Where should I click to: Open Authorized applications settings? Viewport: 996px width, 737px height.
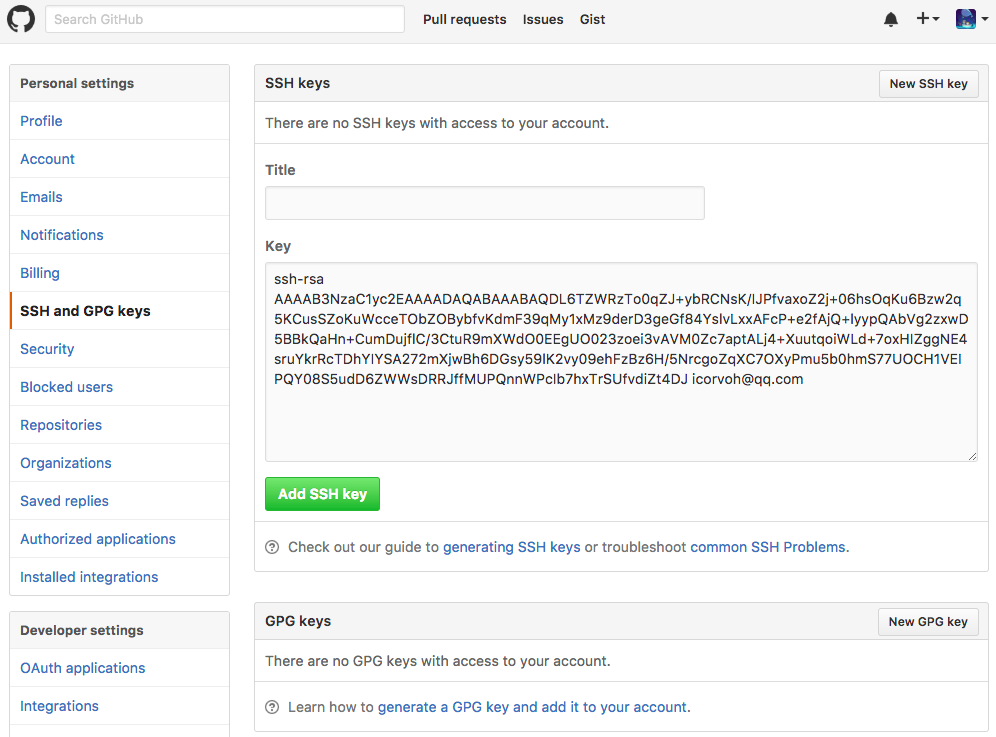click(x=119, y=539)
